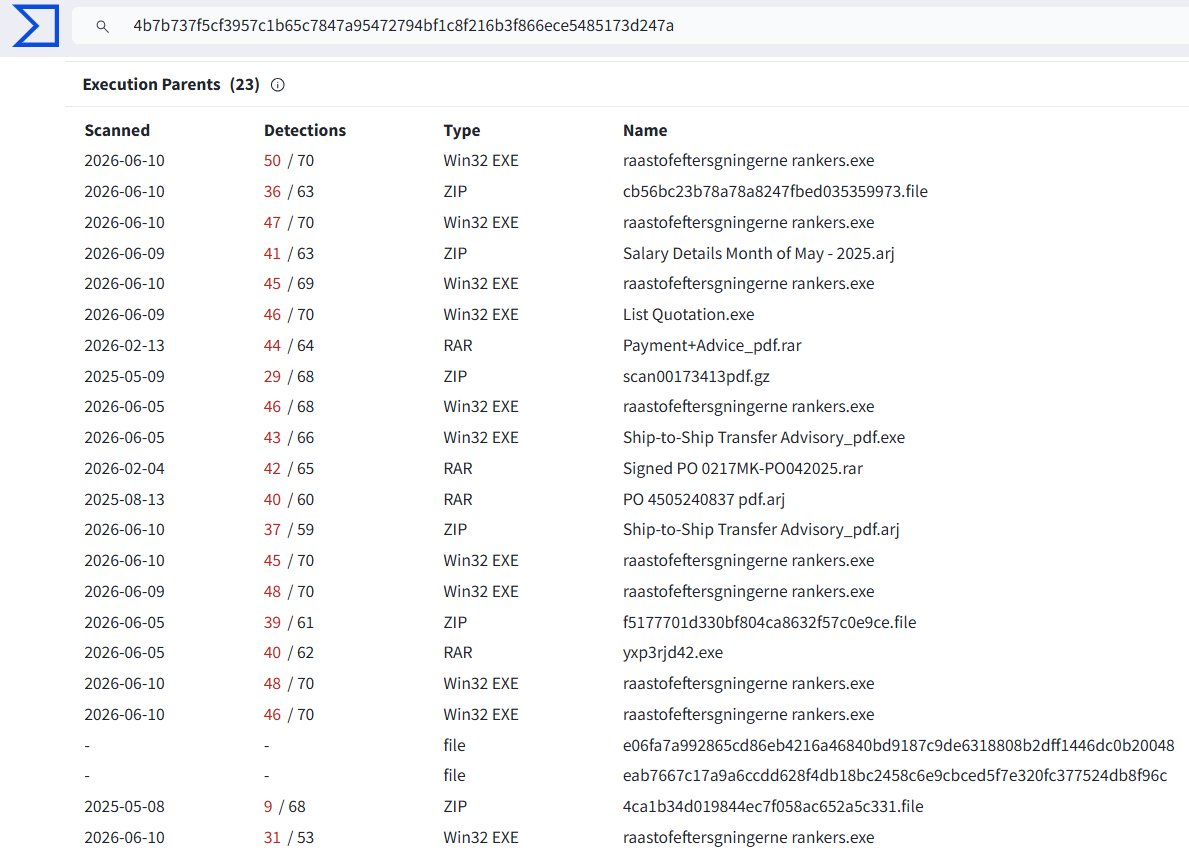The height and width of the screenshot is (863, 1189).
Task: Click scan date 2025-05-08
Action: coord(124,807)
